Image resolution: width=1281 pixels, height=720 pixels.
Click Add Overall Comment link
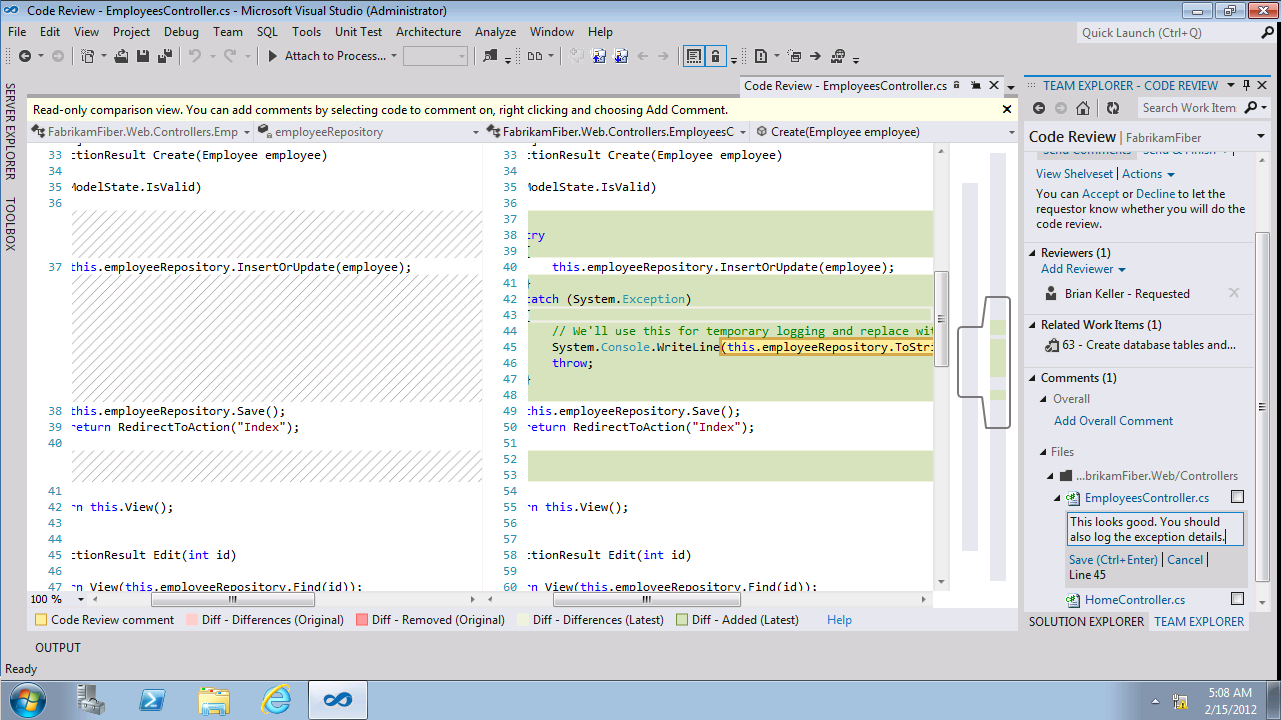[1113, 421]
